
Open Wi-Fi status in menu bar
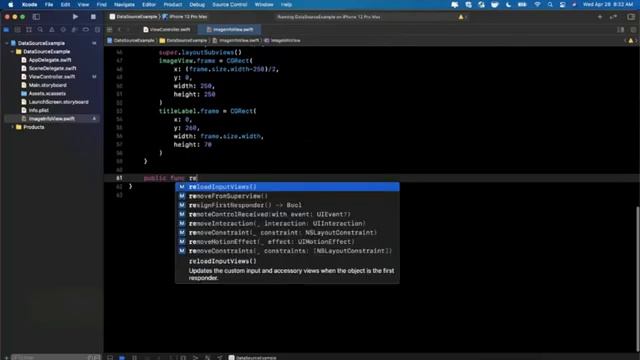point(537,4)
